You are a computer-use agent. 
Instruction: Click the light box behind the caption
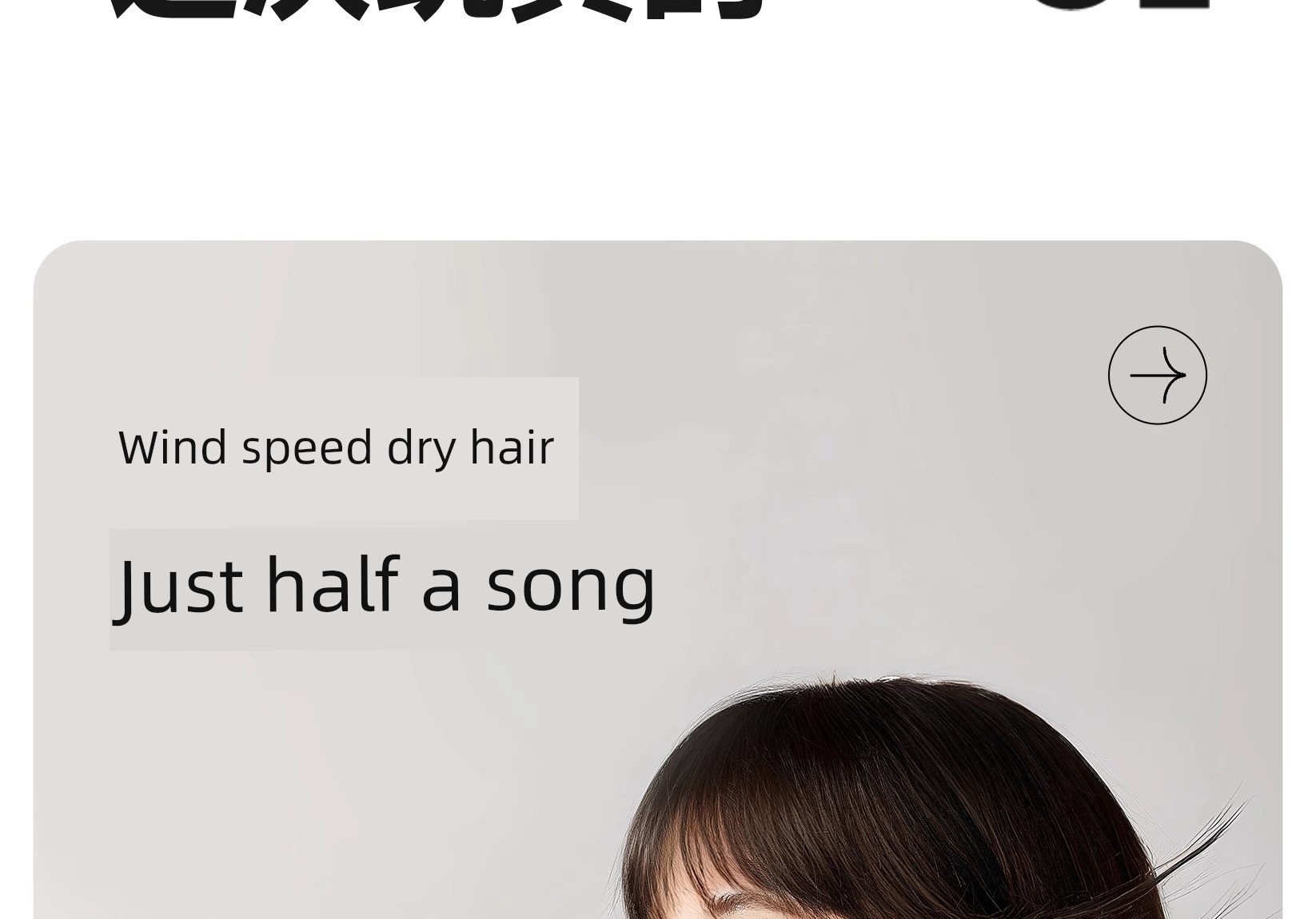[x=344, y=448]
